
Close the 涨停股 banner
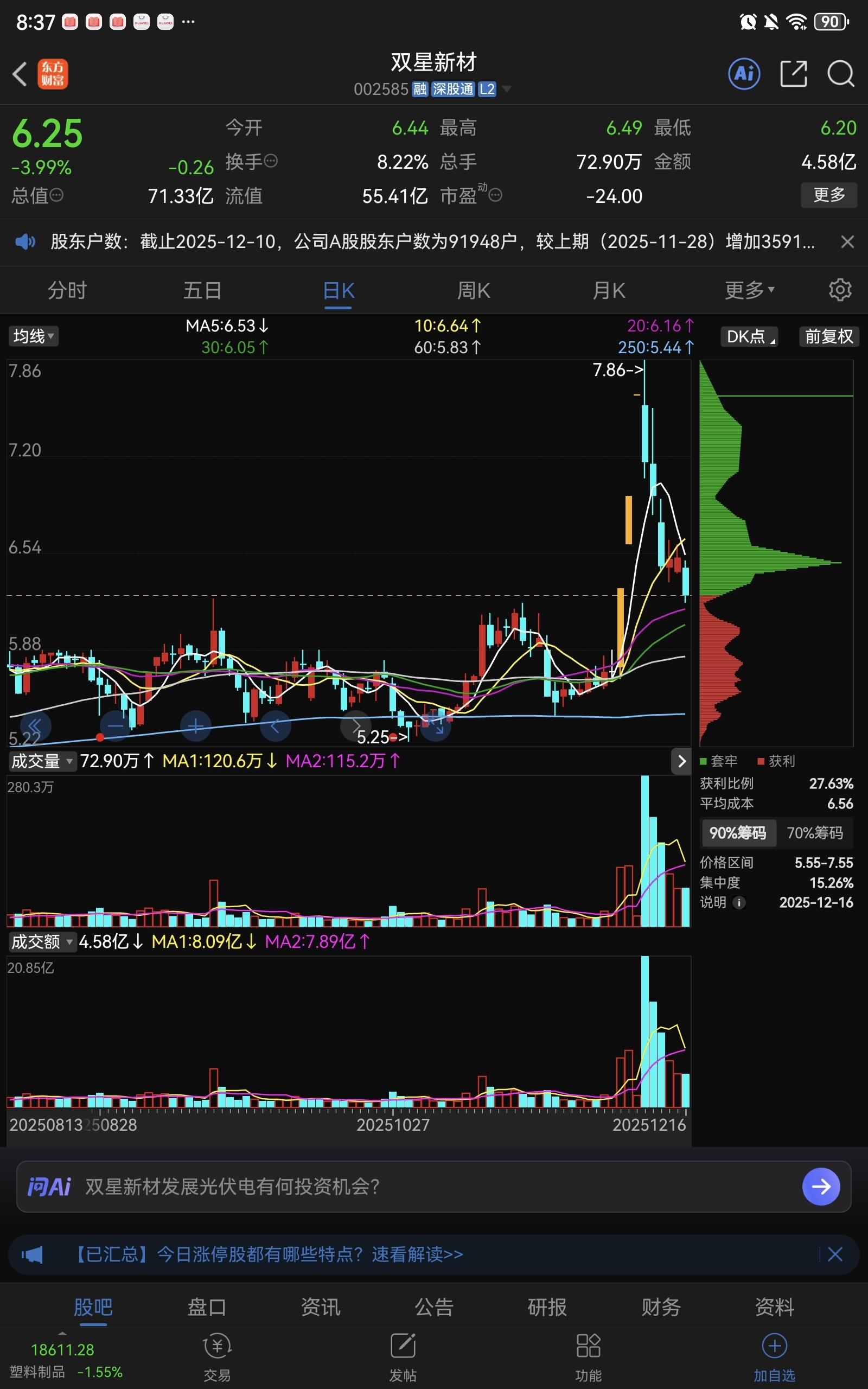tap(835, 1254)
